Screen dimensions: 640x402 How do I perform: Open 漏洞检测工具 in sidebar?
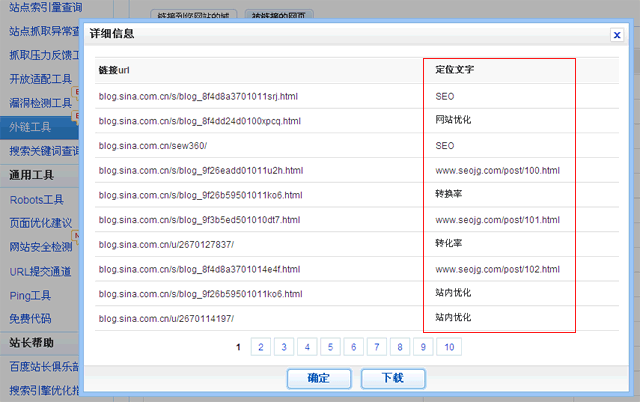pyautogui.click(x=41, y=103)
